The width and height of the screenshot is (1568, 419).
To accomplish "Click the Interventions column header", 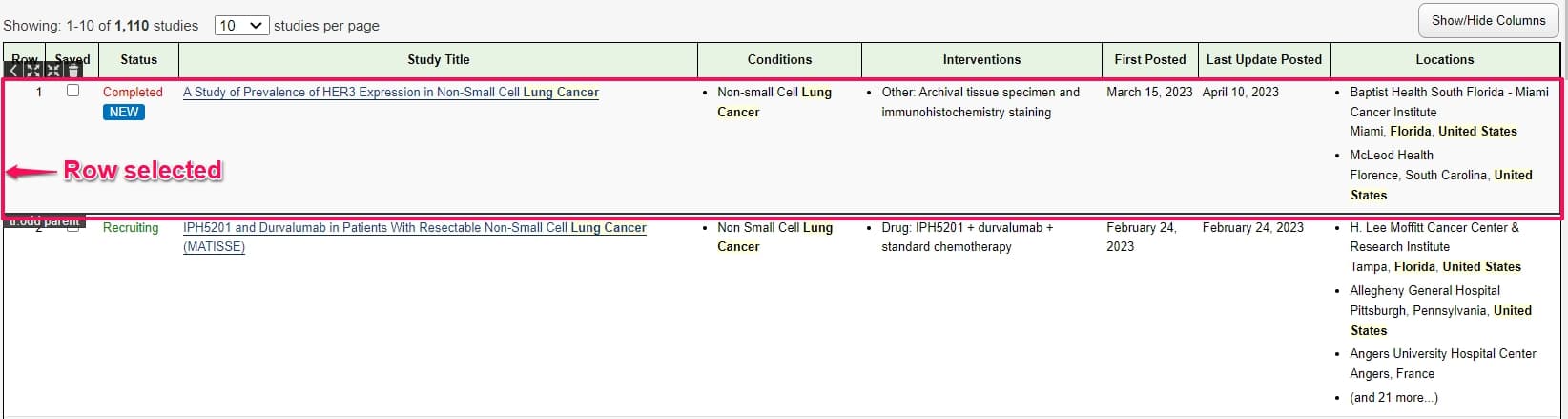I will click(981, 59).
